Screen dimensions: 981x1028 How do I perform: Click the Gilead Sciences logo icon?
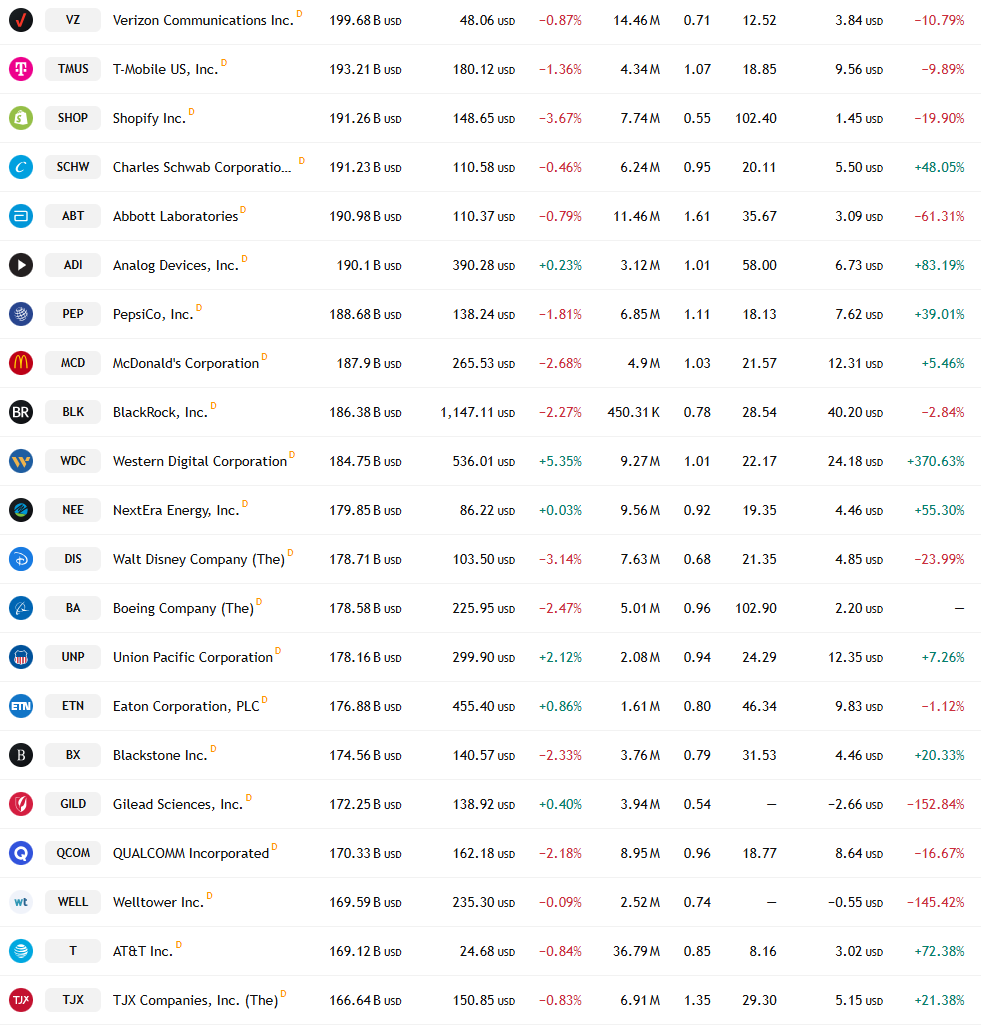21,804
